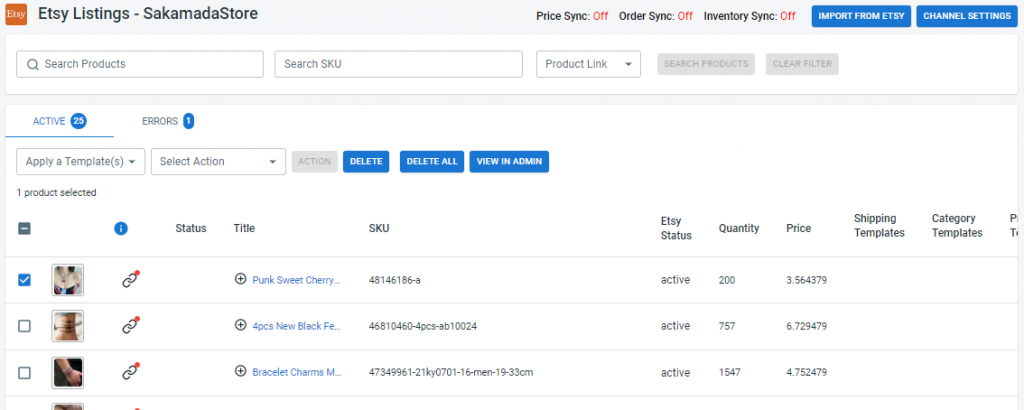This screenshot has width=1024, height=410.
Task: Click price 3.564379
Action: click(807, 280)
